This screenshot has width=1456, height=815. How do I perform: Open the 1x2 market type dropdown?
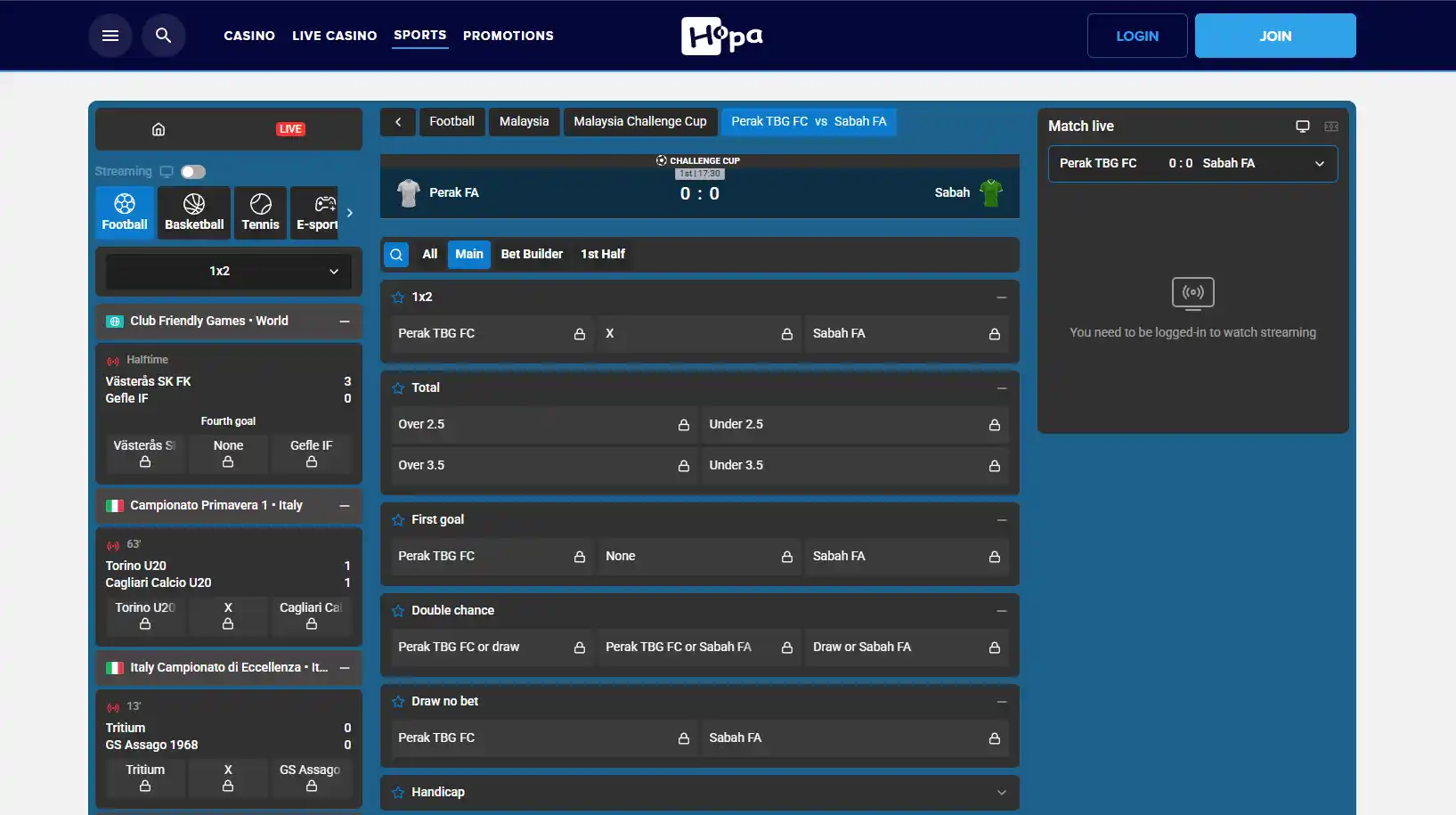[229, 272]
